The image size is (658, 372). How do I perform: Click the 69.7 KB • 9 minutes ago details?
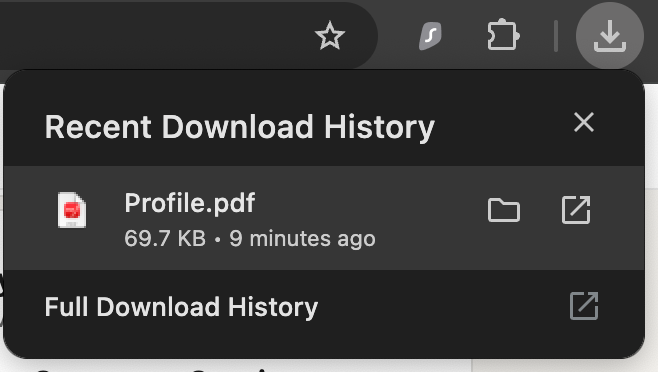pyautogui.click(x=250, y=238)
